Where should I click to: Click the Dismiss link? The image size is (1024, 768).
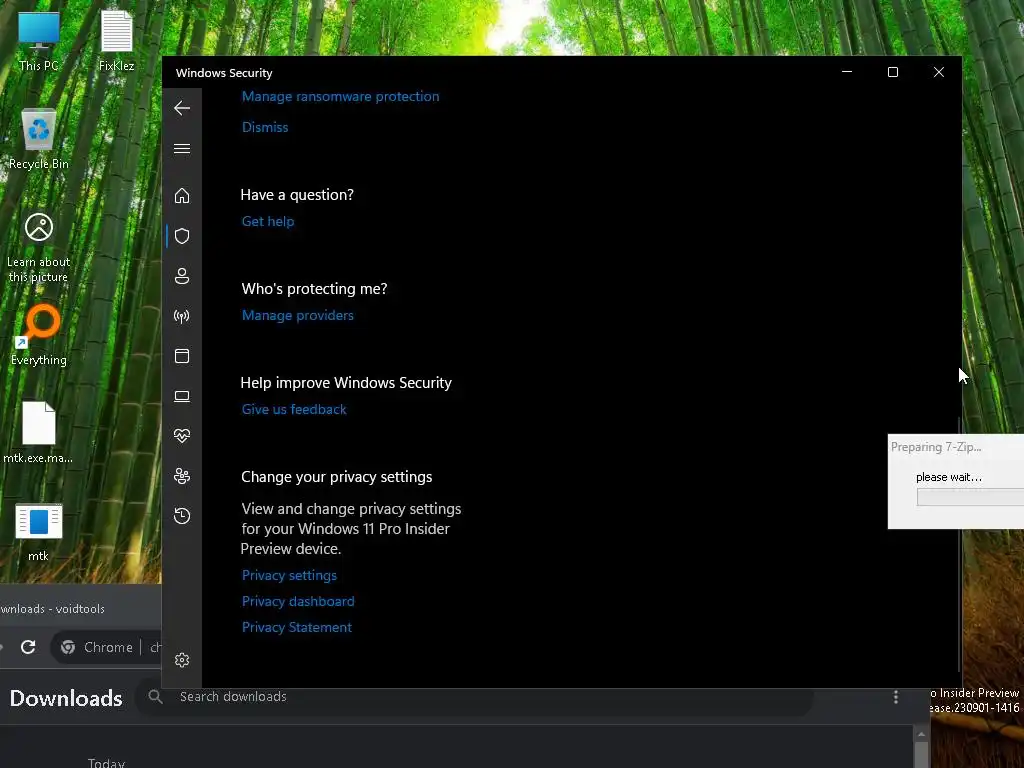(264, 127)
